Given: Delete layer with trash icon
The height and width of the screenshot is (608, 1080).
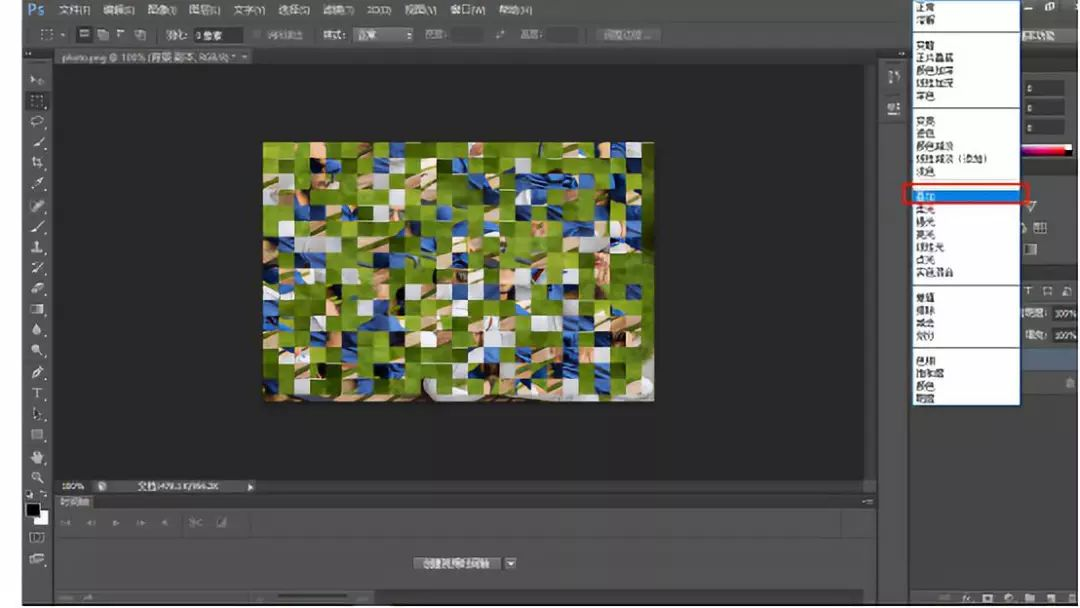Looking at the screenshot, I should (x=1070, y=598).
